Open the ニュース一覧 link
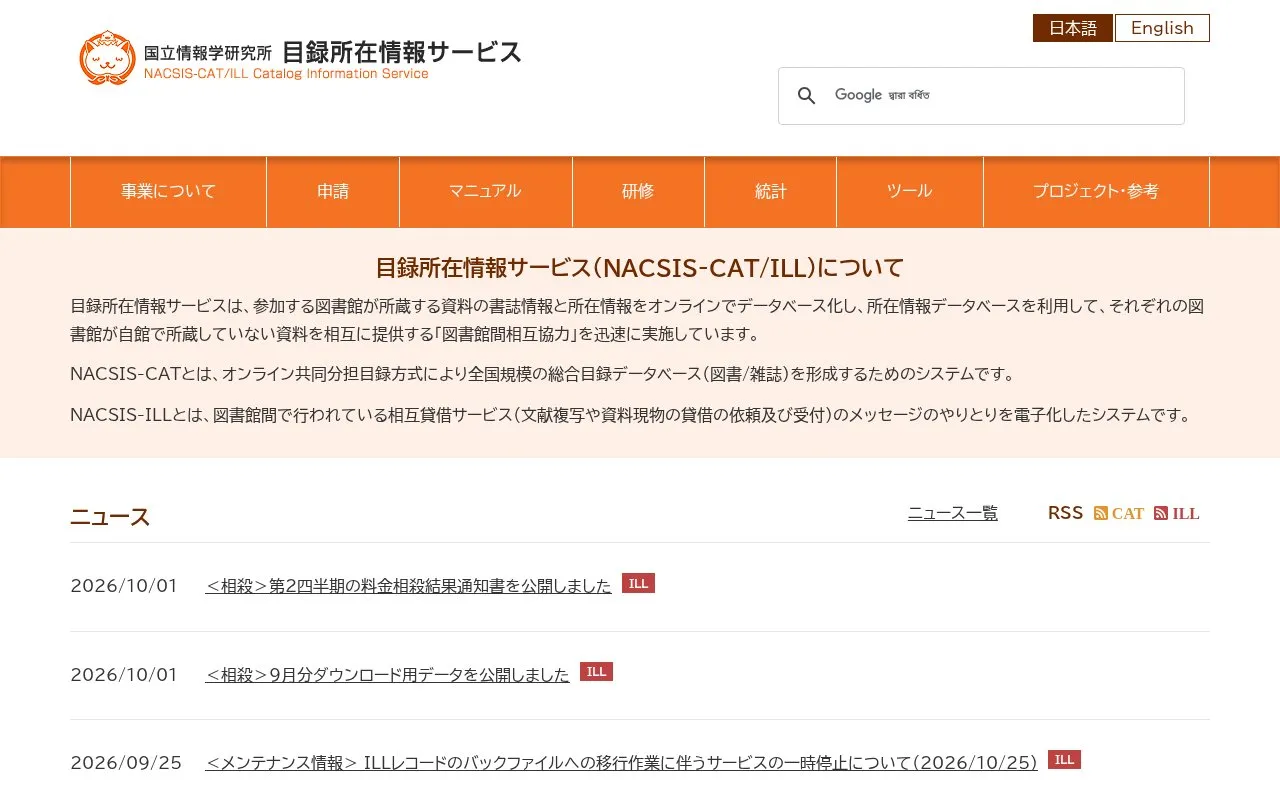The image size is (1280, 800). coord(953,513)
